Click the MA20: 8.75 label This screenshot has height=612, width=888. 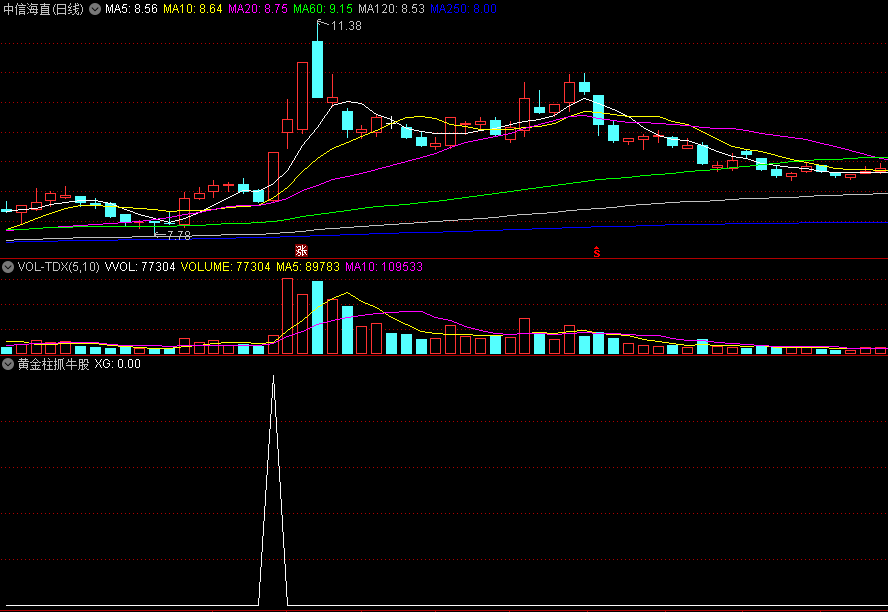click(258, 9)
